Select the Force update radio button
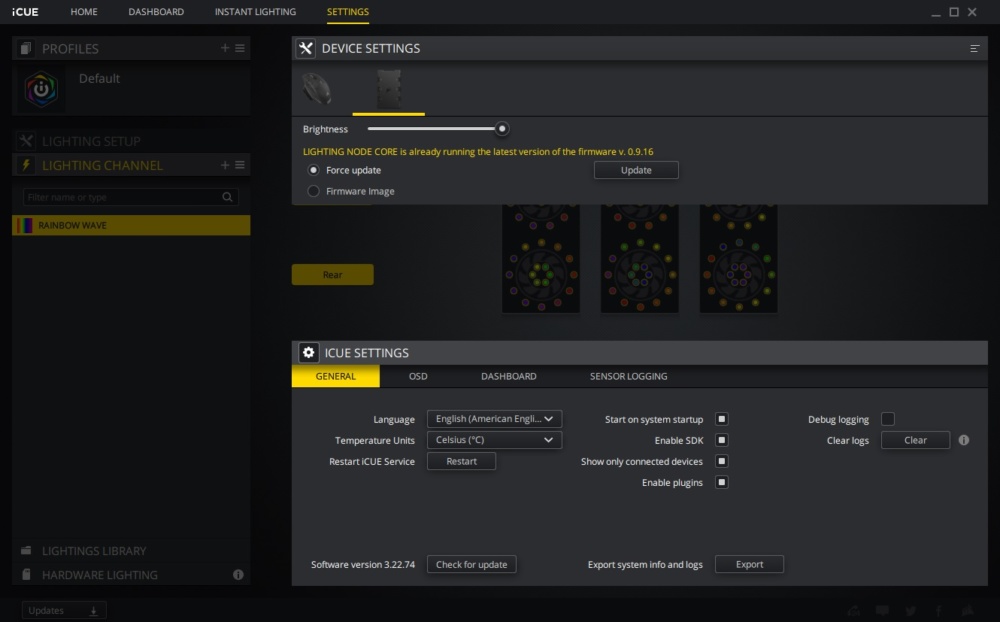Screen dimensions: 1000x622 313,170
